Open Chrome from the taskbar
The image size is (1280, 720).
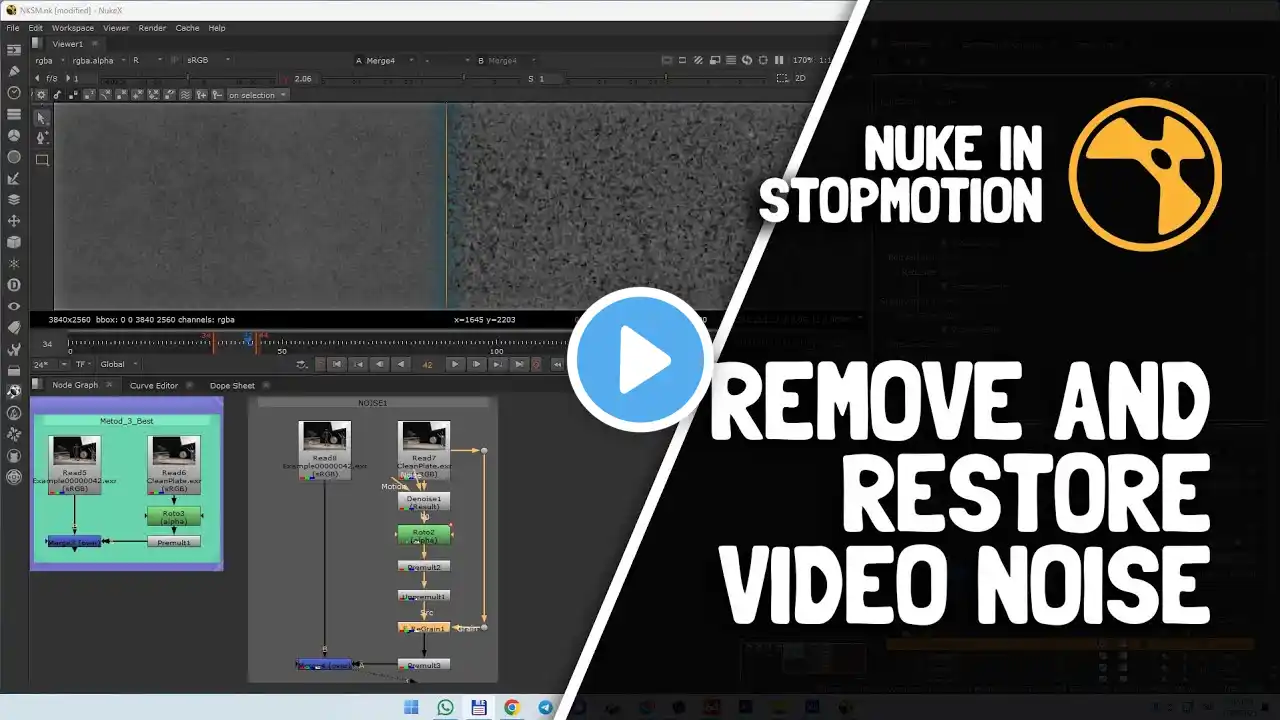(512, 707)
